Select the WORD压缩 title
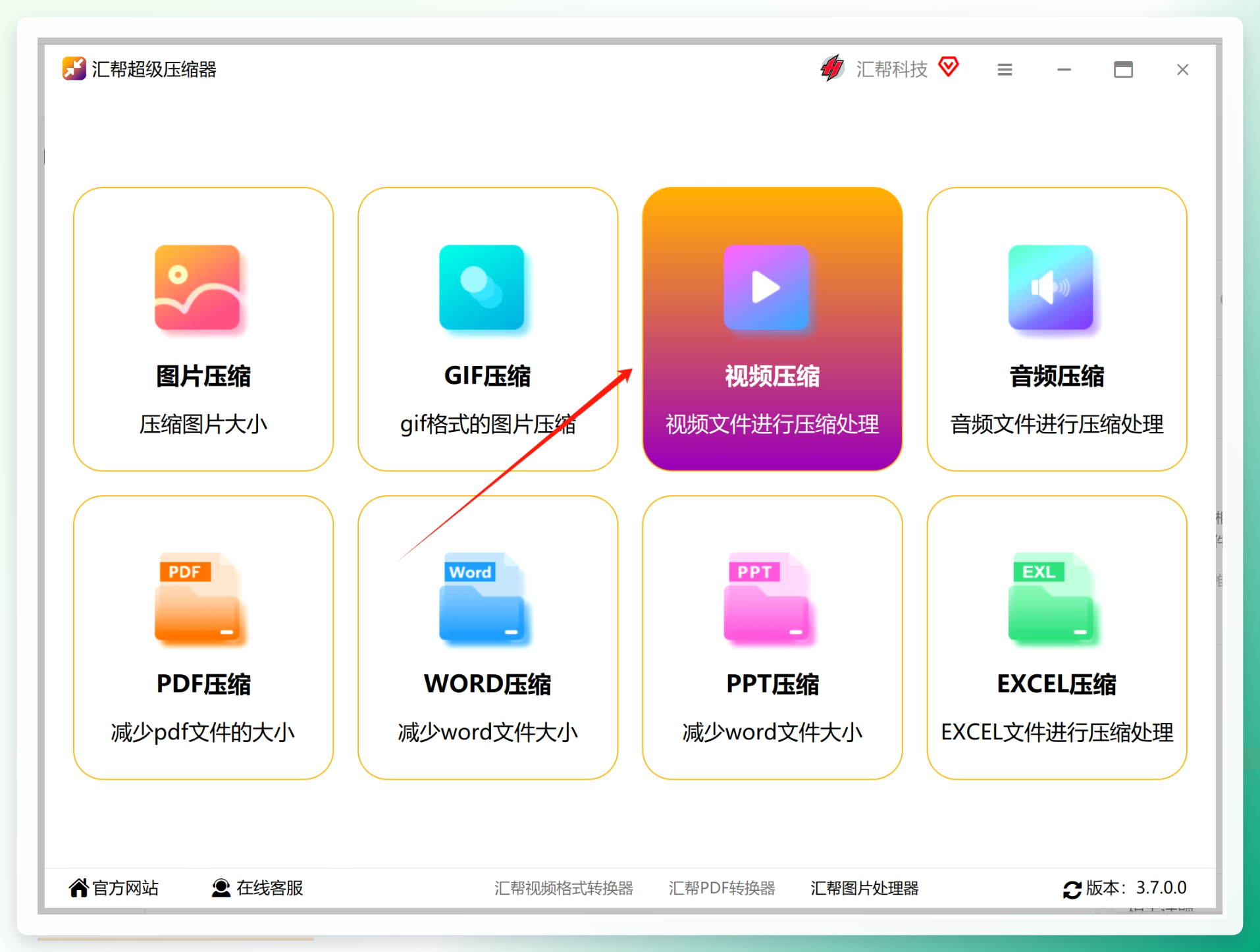Viewport: 1260px width, 952px height. coord(488,684)
